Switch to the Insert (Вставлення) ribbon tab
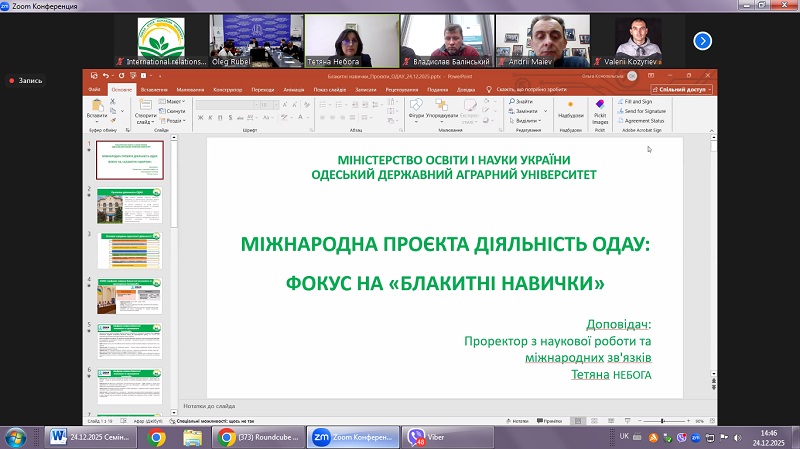The height and width of the screenshot is (449, 800). [154, 89]
